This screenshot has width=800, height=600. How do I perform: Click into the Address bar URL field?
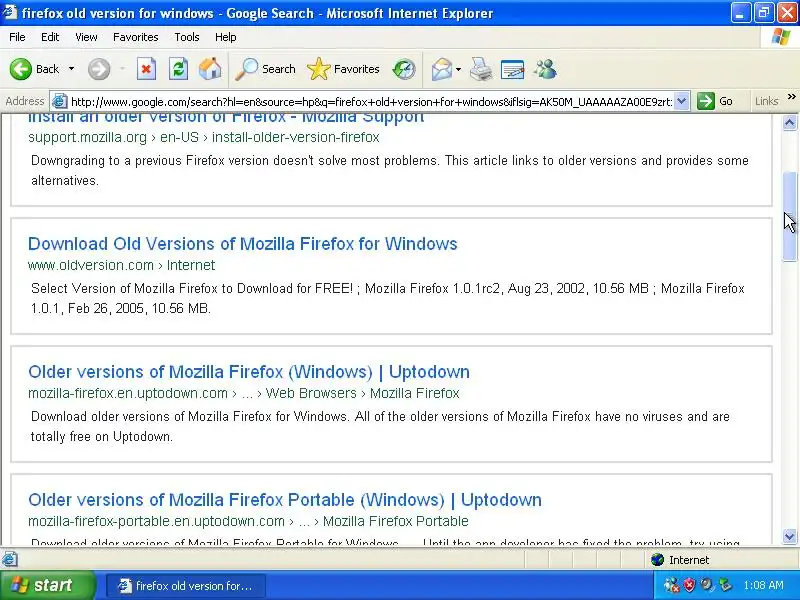pos(371,102)
